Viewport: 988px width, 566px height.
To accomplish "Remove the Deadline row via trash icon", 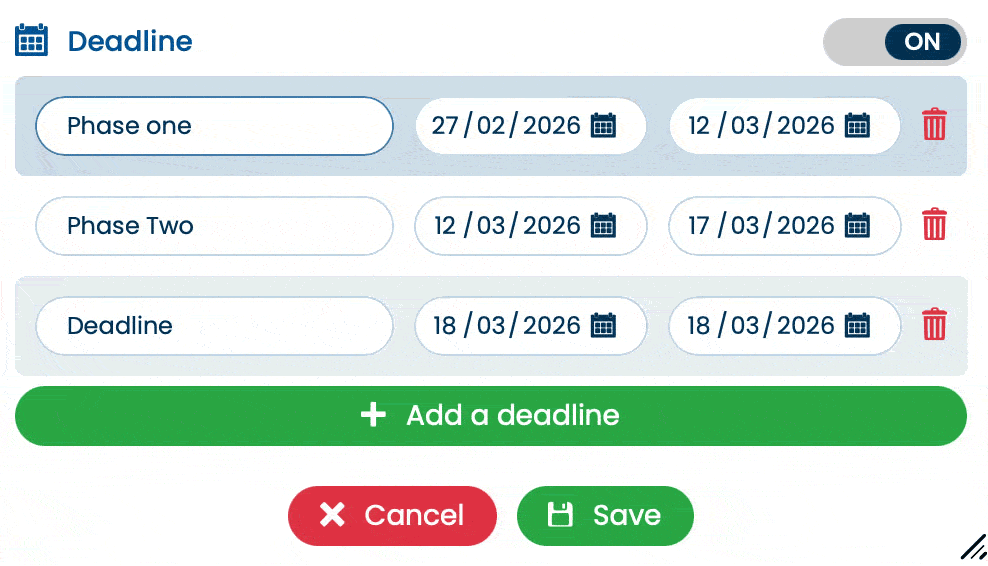I will pos(934,325).
